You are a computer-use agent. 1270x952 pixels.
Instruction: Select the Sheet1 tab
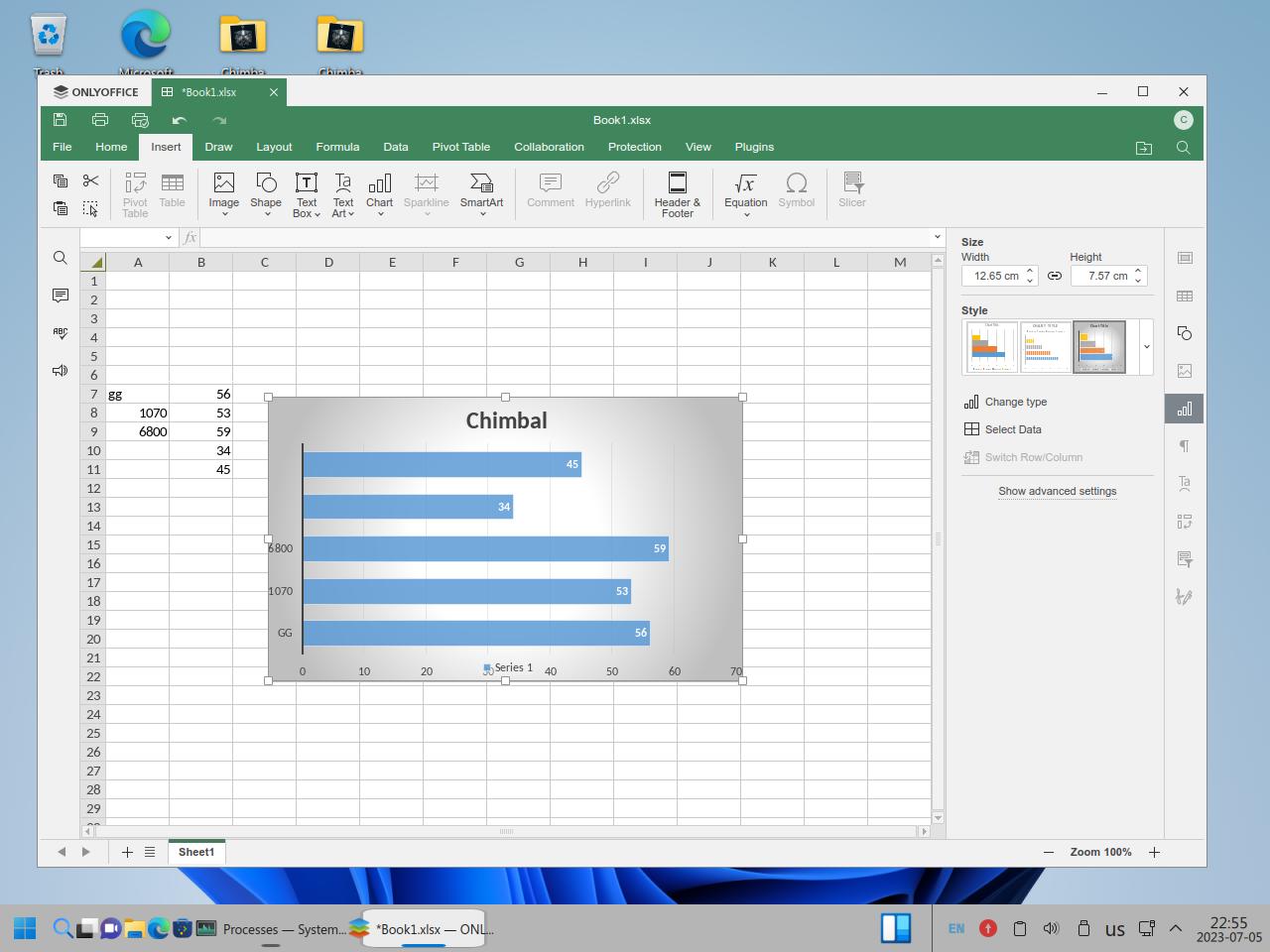click(x=196, y=852)
